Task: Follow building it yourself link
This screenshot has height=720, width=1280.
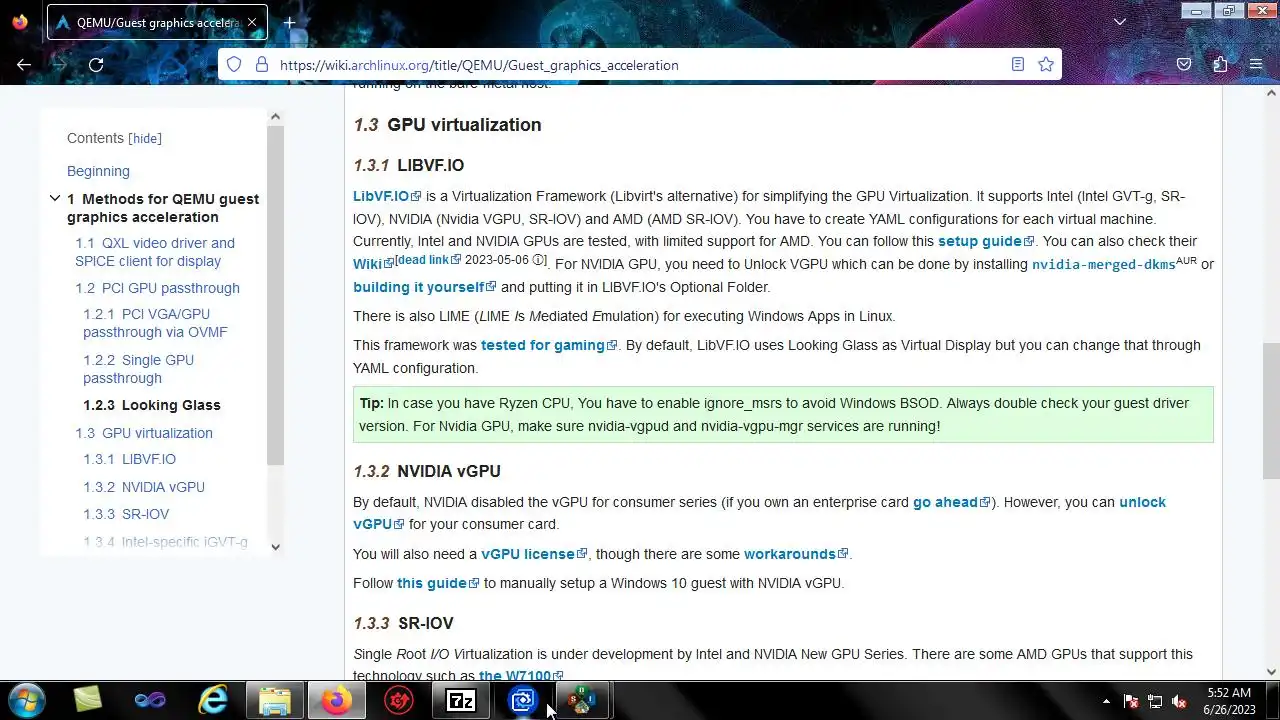Action: click(425, 287)
